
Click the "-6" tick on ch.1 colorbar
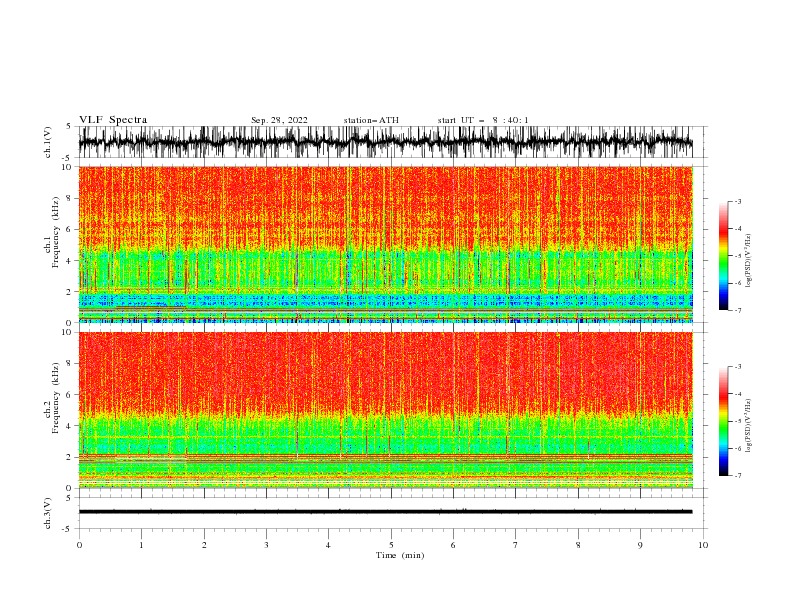pyautogui.click(x=737, y=283)
